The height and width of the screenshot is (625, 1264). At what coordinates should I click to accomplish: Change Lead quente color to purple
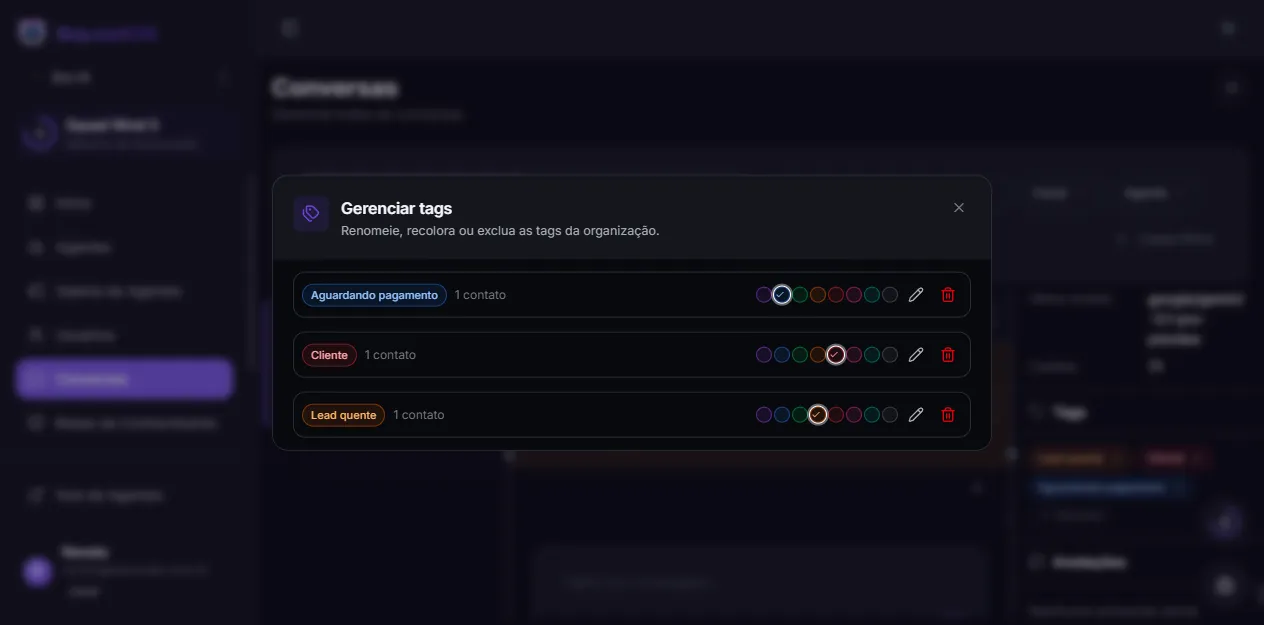(764, 415)
